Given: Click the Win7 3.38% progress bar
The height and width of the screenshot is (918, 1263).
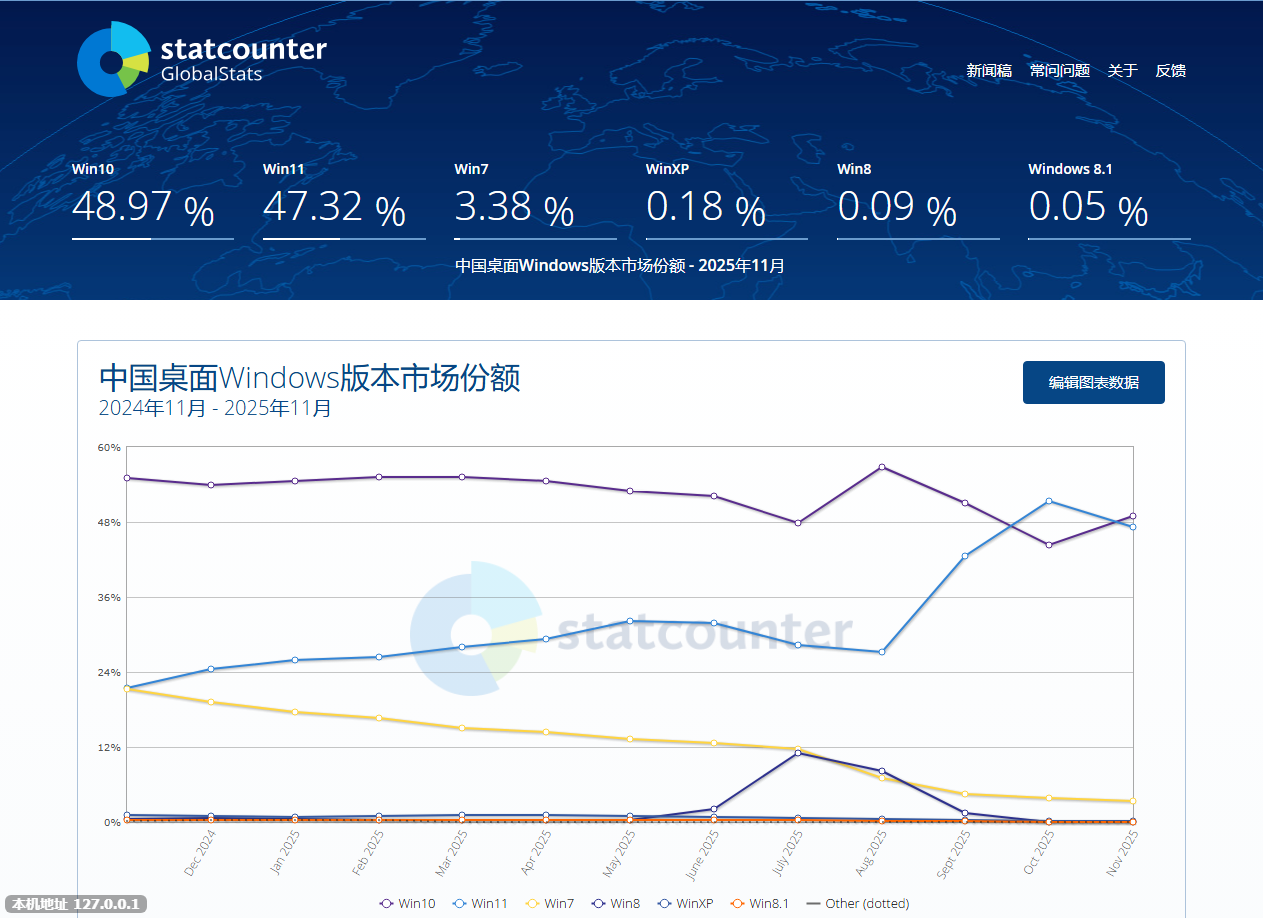Looking at the screenshot, I should 535,239.
